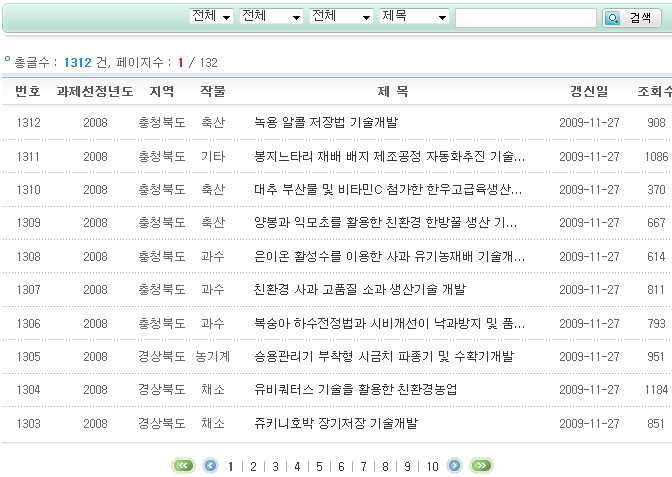Viewport: 672px width, 477px height.
Task: Open the 제목 search field dropdown
Action: pos(414,16)
